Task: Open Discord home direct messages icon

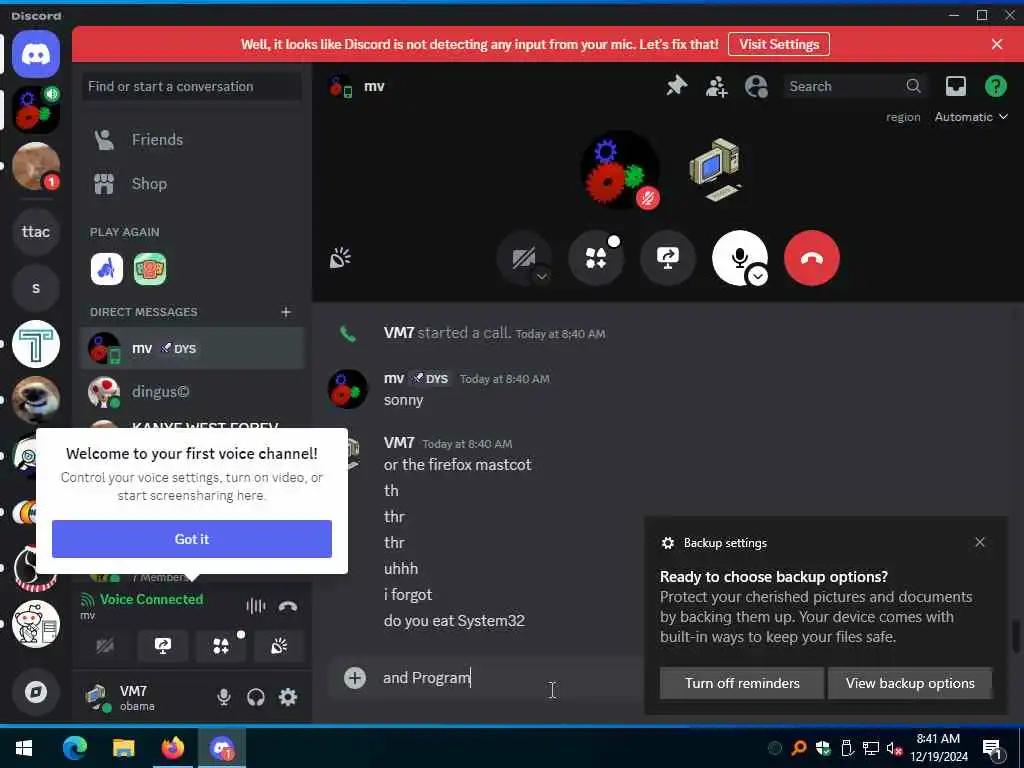Action: pyautogui.click(x=36, y=54)
